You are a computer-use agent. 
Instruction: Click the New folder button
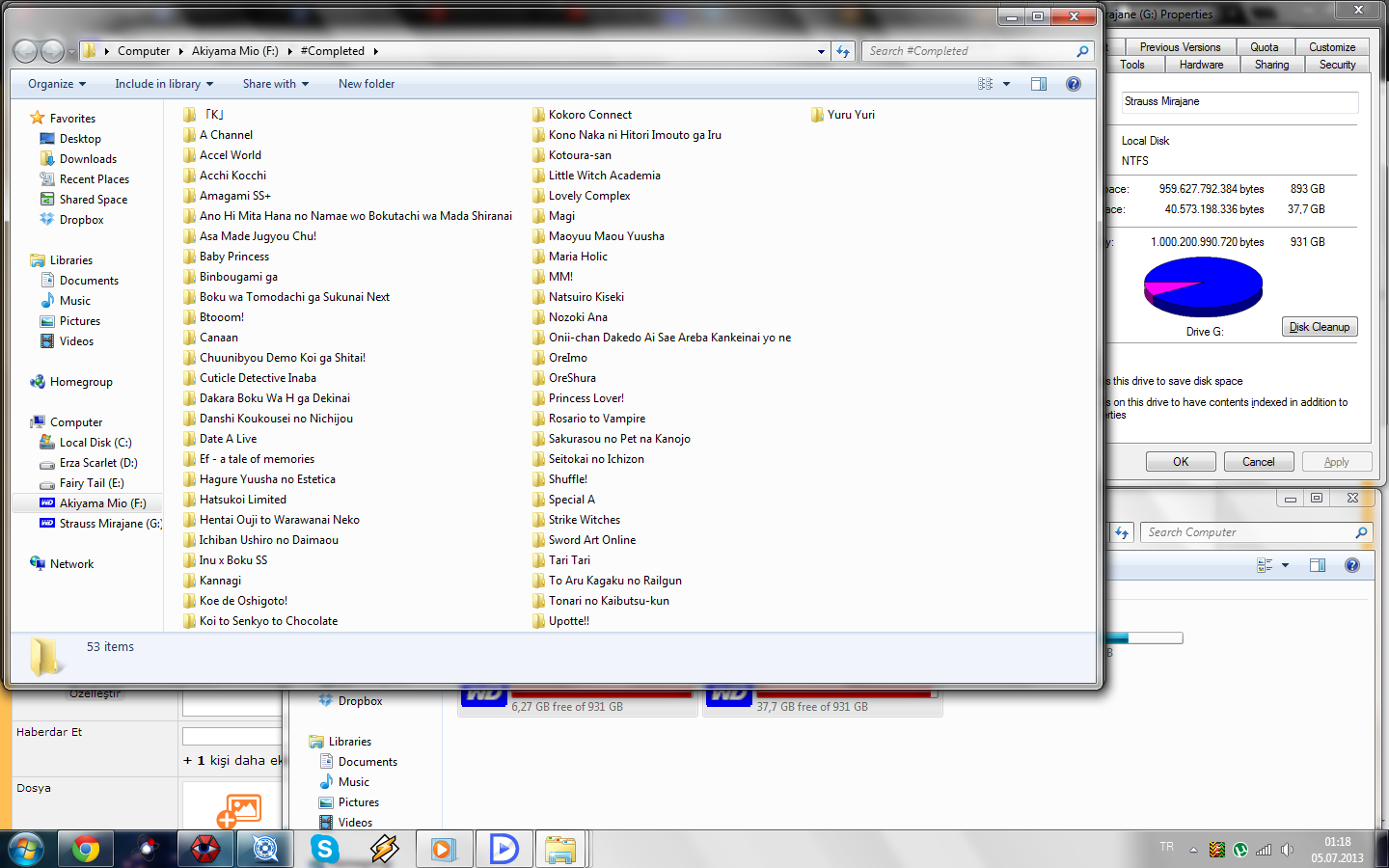click(x=367, y=84)
